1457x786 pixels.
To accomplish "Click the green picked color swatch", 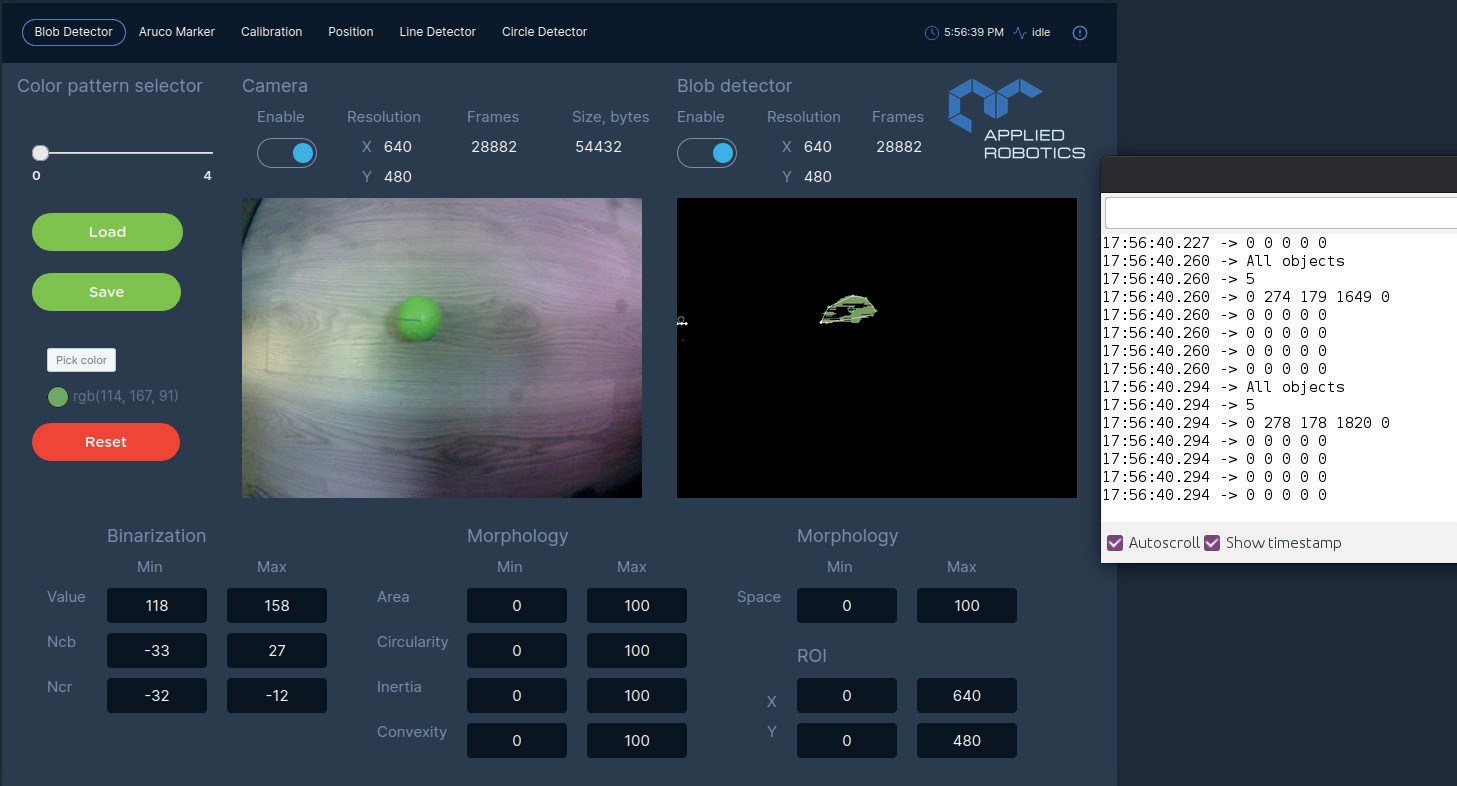I will 58,397.
